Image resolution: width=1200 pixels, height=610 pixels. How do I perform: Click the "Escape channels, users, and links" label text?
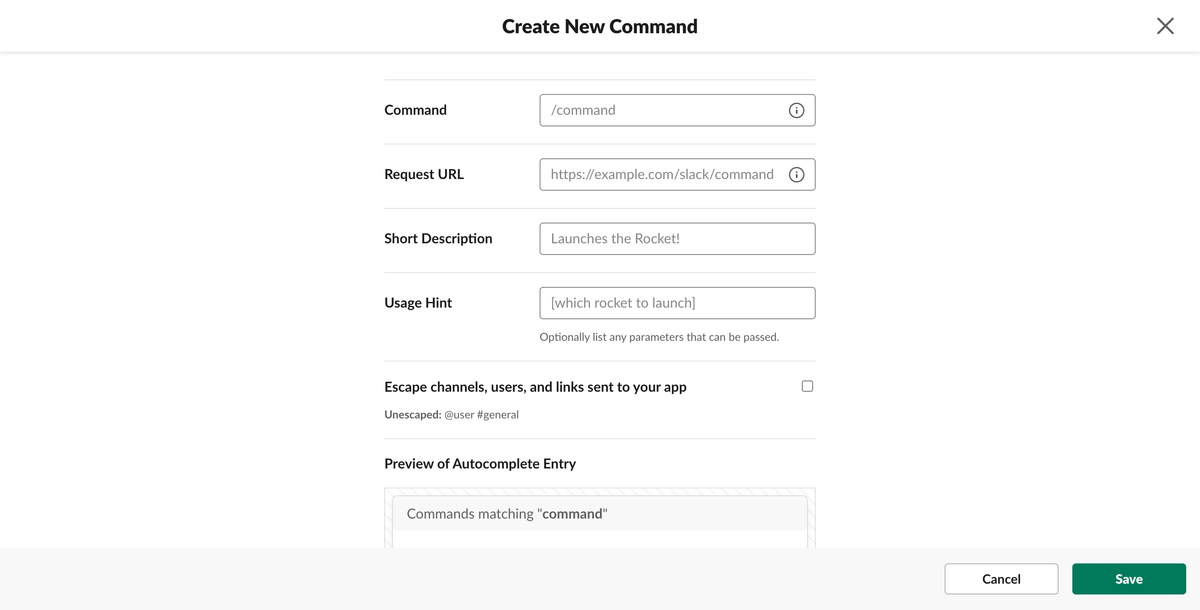(535, 387)
